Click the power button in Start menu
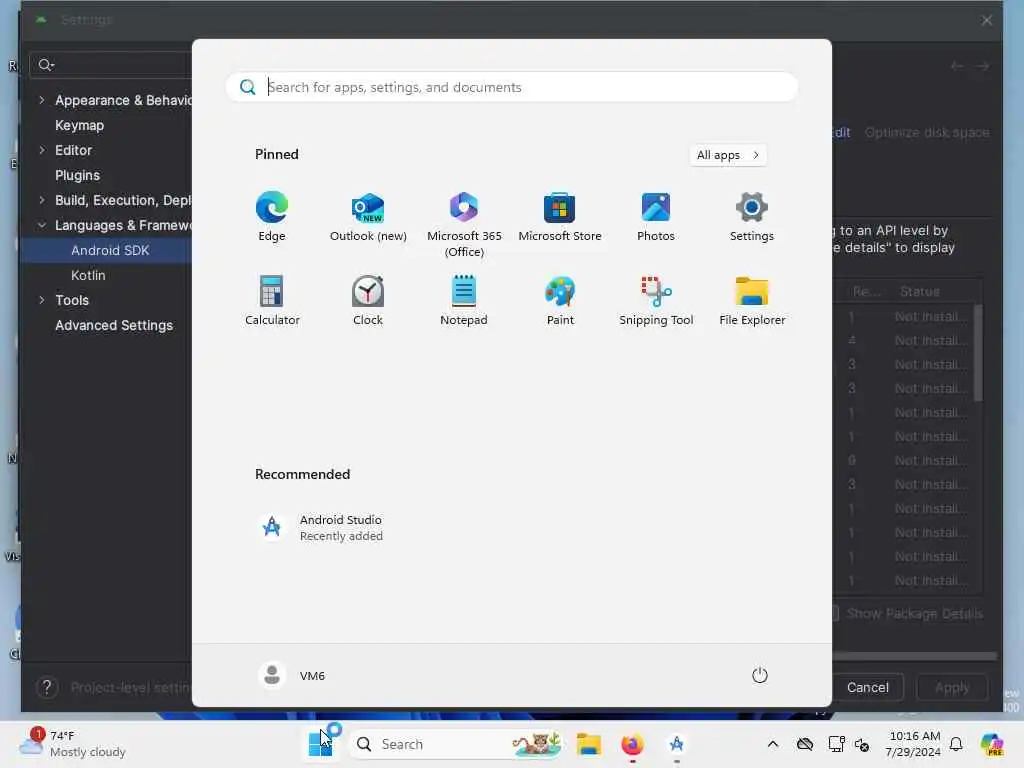Screen dimensions: 1024x768 tap(760, 675)
